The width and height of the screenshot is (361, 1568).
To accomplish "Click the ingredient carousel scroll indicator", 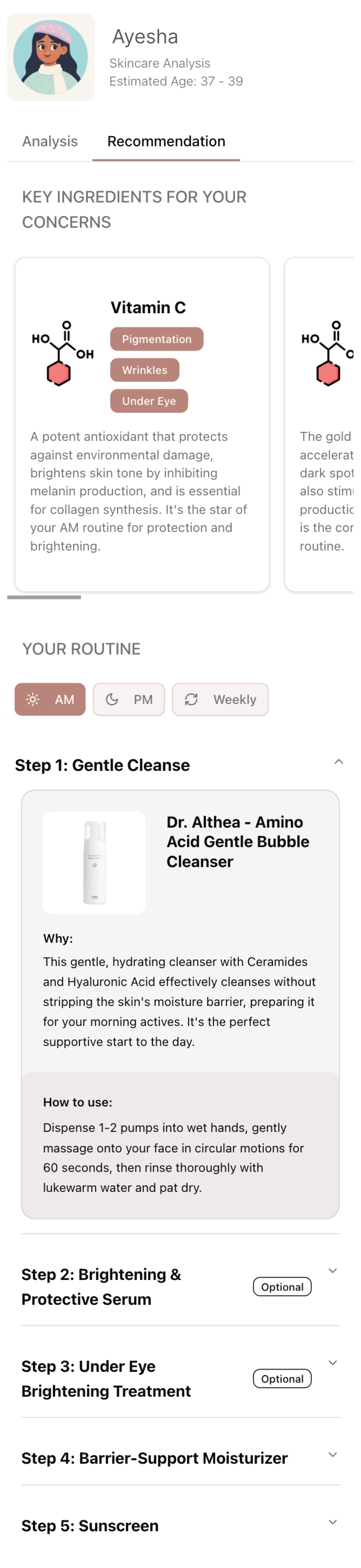I will coord(44,597).
